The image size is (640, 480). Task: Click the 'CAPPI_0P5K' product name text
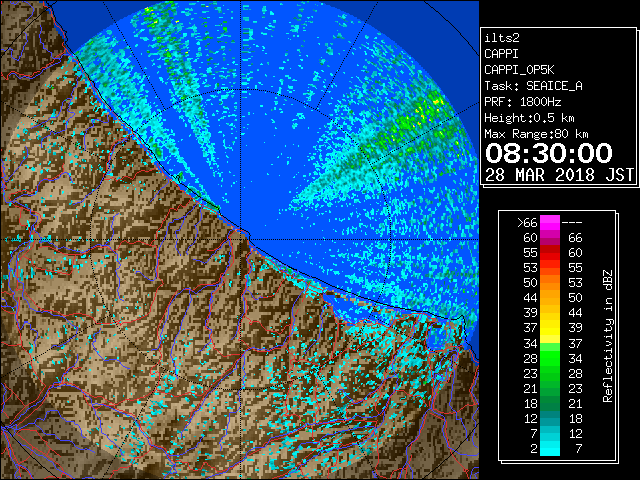[x=519, y=70]
